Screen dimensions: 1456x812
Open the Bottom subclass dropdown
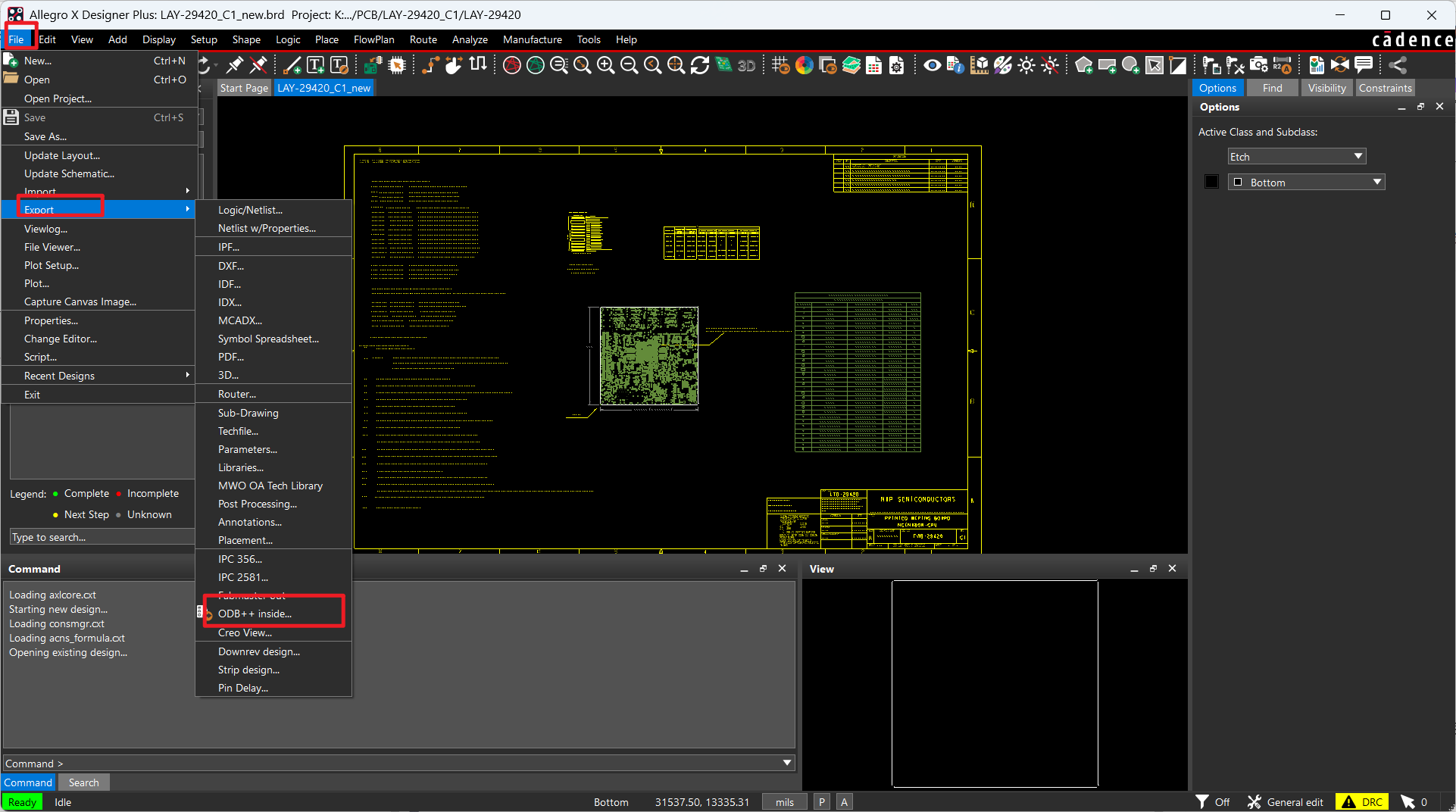[x=1307, y=183]
